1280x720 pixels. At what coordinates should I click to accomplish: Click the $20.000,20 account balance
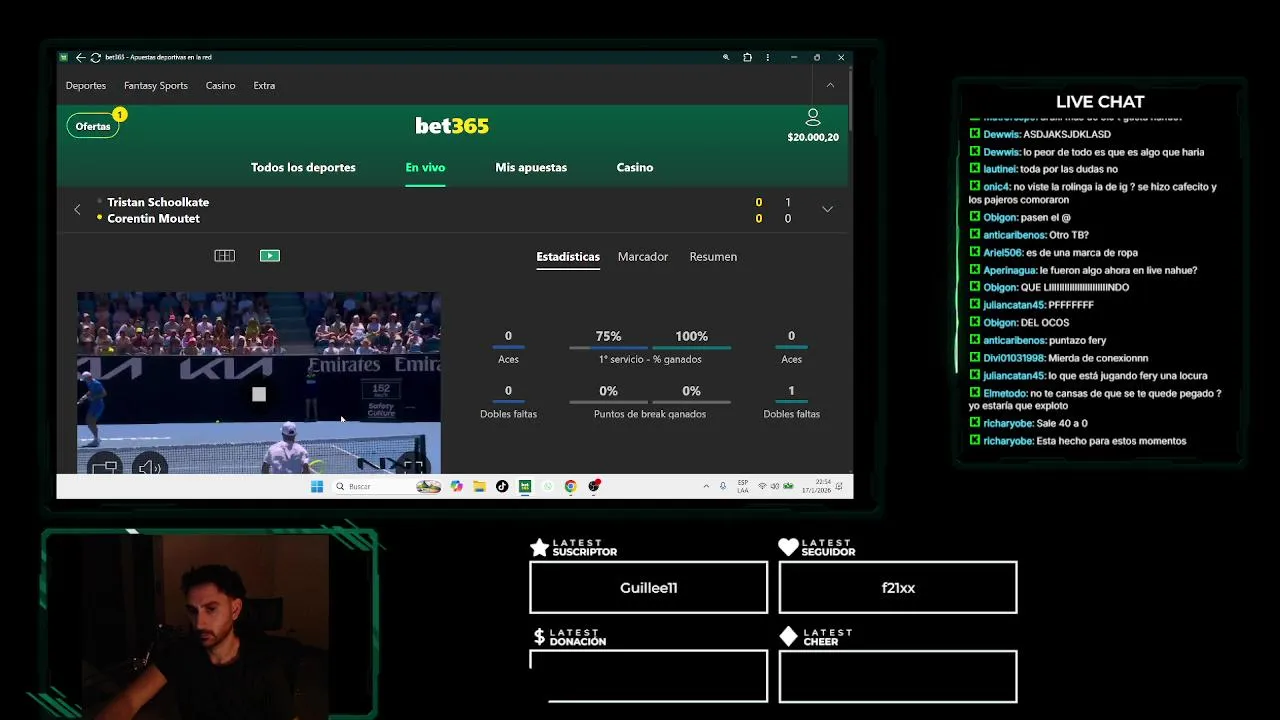tap(813, 137)
